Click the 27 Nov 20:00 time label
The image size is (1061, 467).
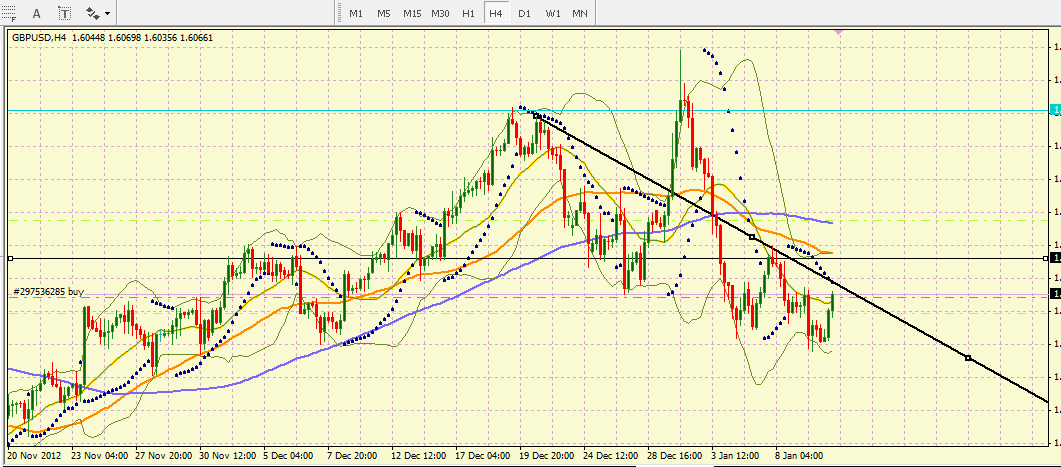[164, 455]
